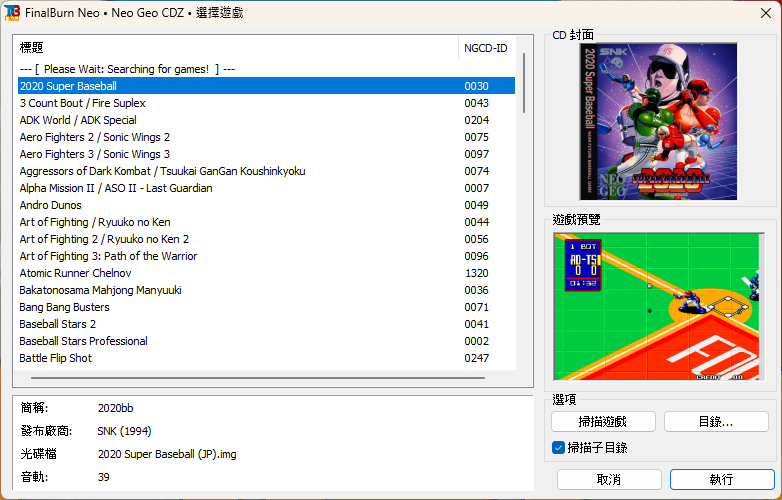
Task: Click the 掃描遊戲 button
Action: point(603,422)
